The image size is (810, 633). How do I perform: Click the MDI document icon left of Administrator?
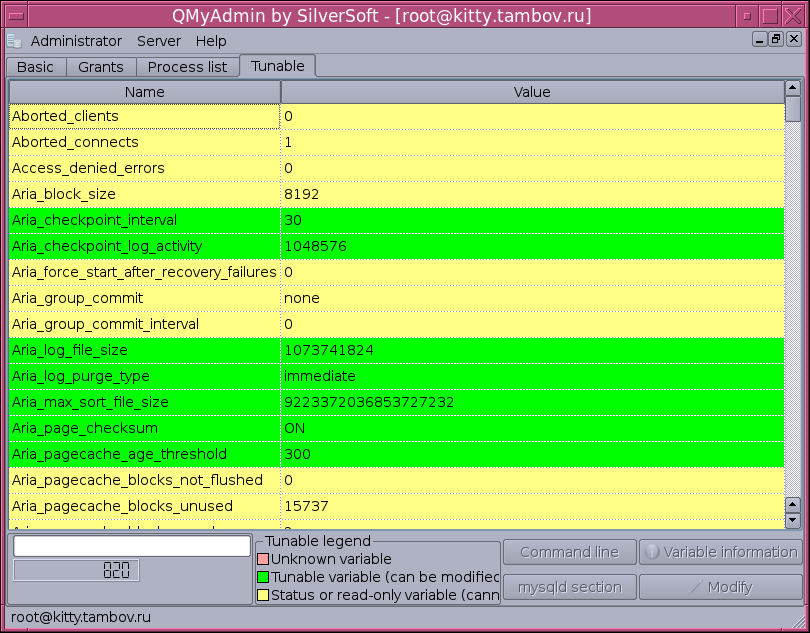point(14,41)
